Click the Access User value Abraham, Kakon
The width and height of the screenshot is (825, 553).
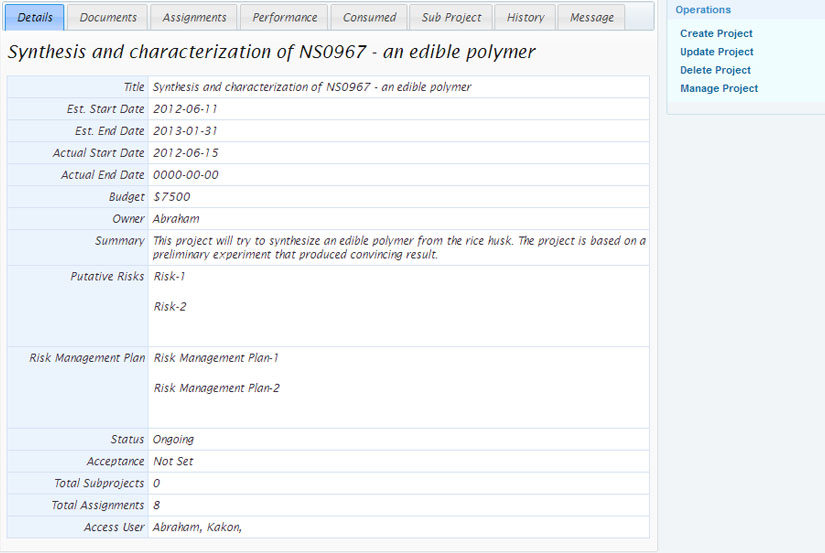(x=197, y=527)
